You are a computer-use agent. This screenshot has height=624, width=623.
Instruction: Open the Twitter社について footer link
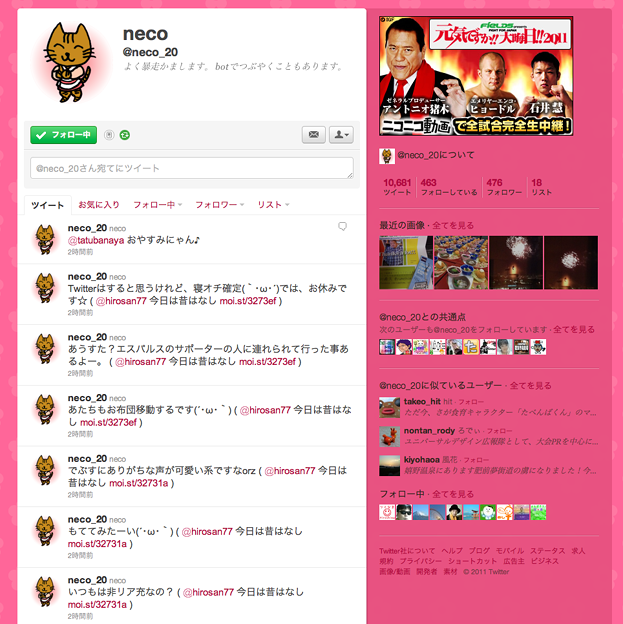click(x=407, y=551)
